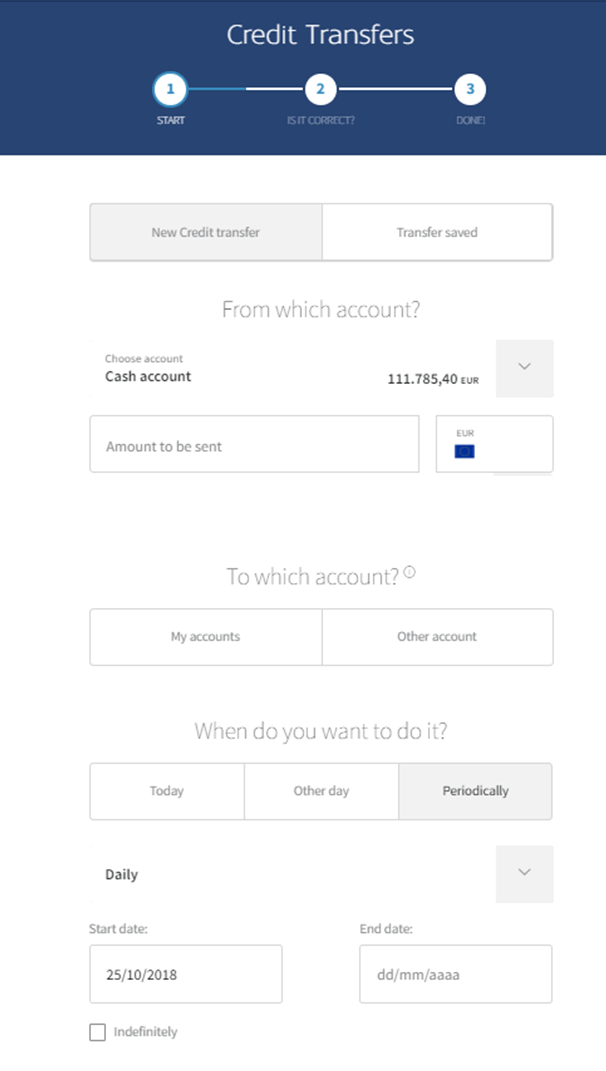Choose Other account as destination
The image size is (606, 1071).
click(437, 637)
